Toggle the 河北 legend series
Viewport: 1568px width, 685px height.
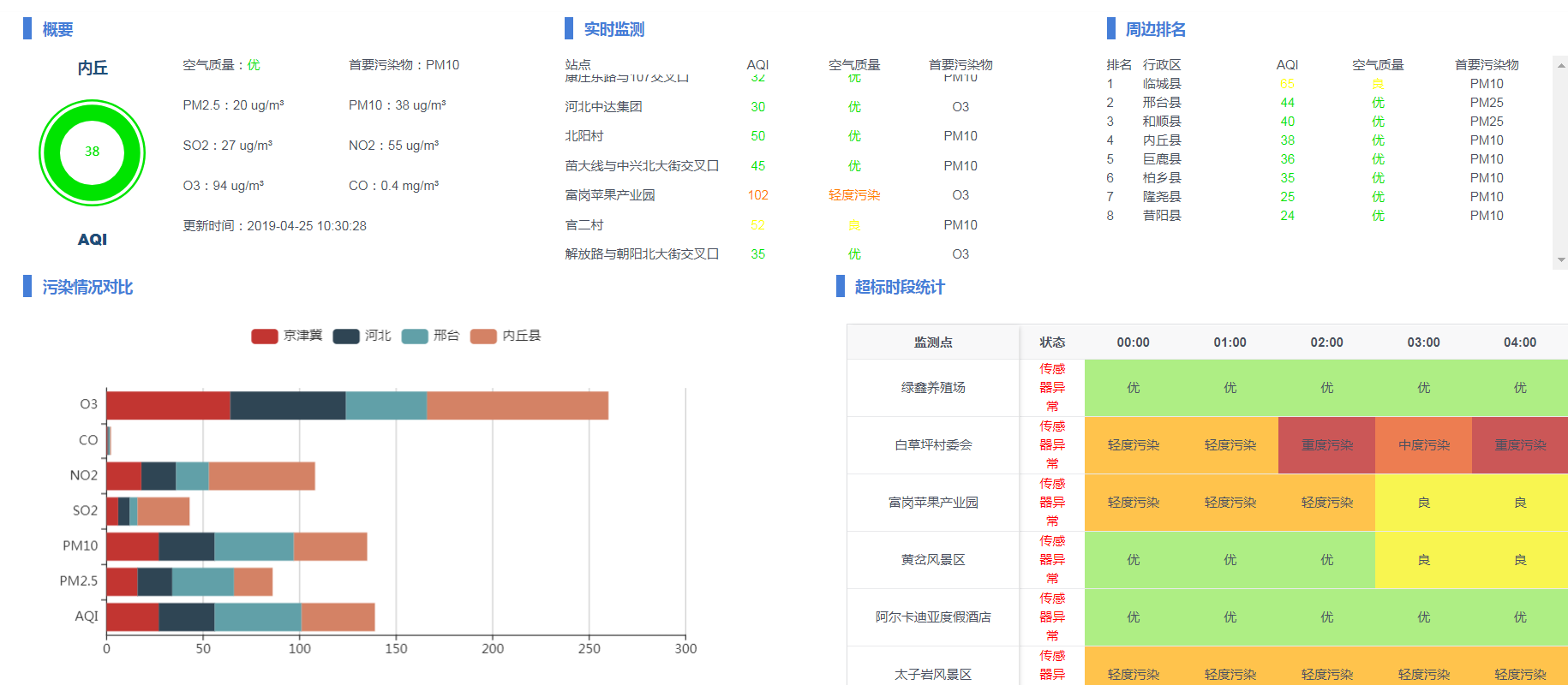click(x=362, y=336)
